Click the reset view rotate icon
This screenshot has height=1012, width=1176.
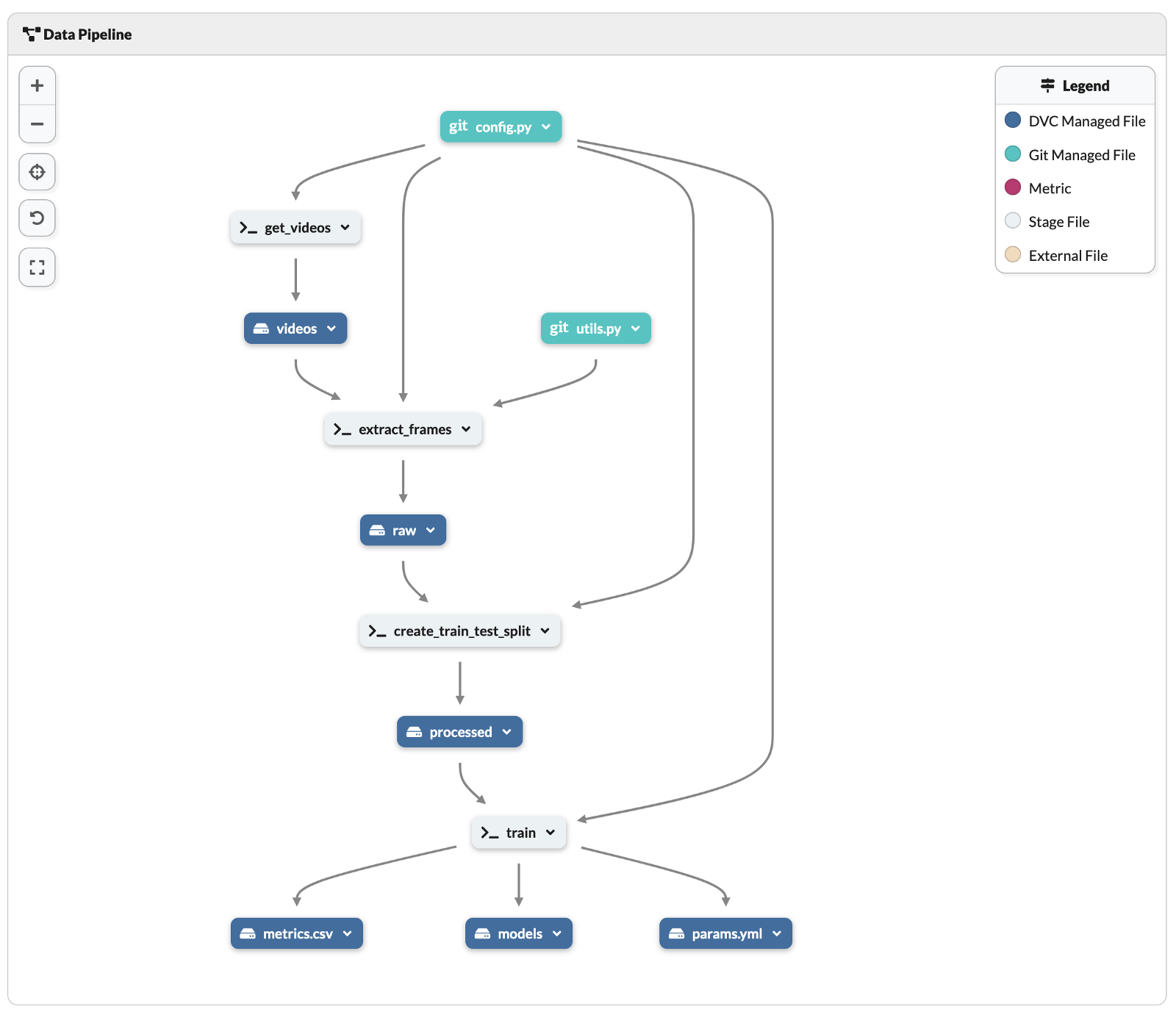[x=37, y=218]
